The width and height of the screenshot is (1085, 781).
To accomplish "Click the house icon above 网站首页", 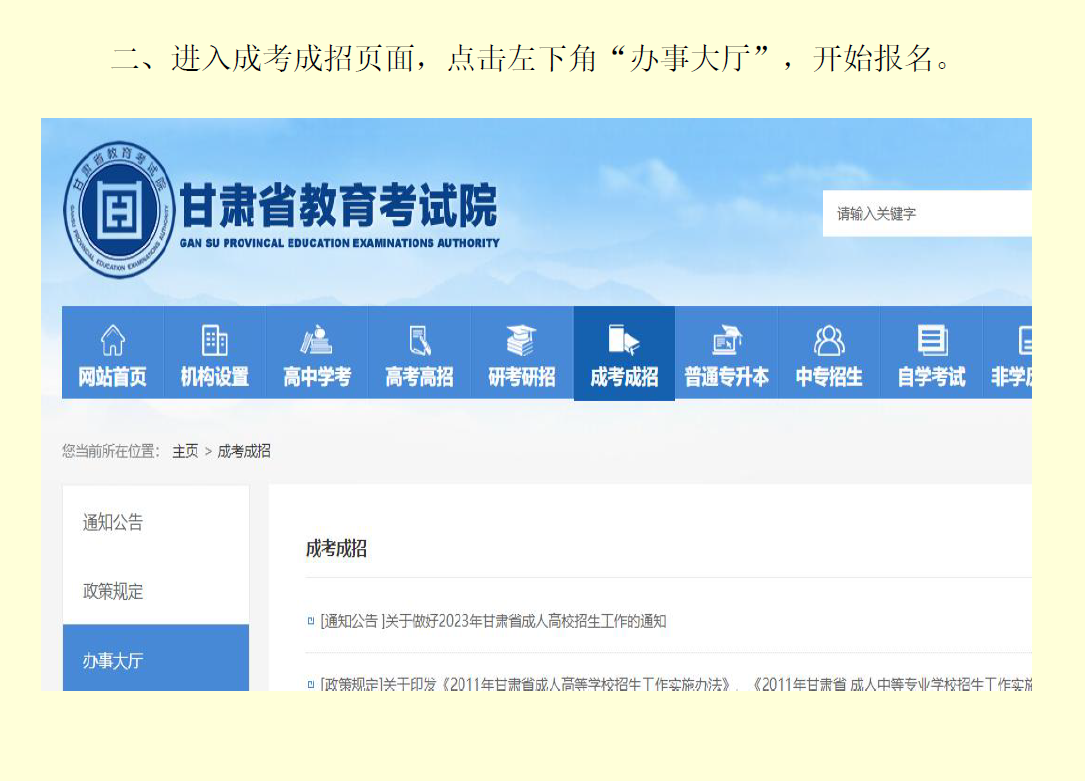I will click(113, 341).
